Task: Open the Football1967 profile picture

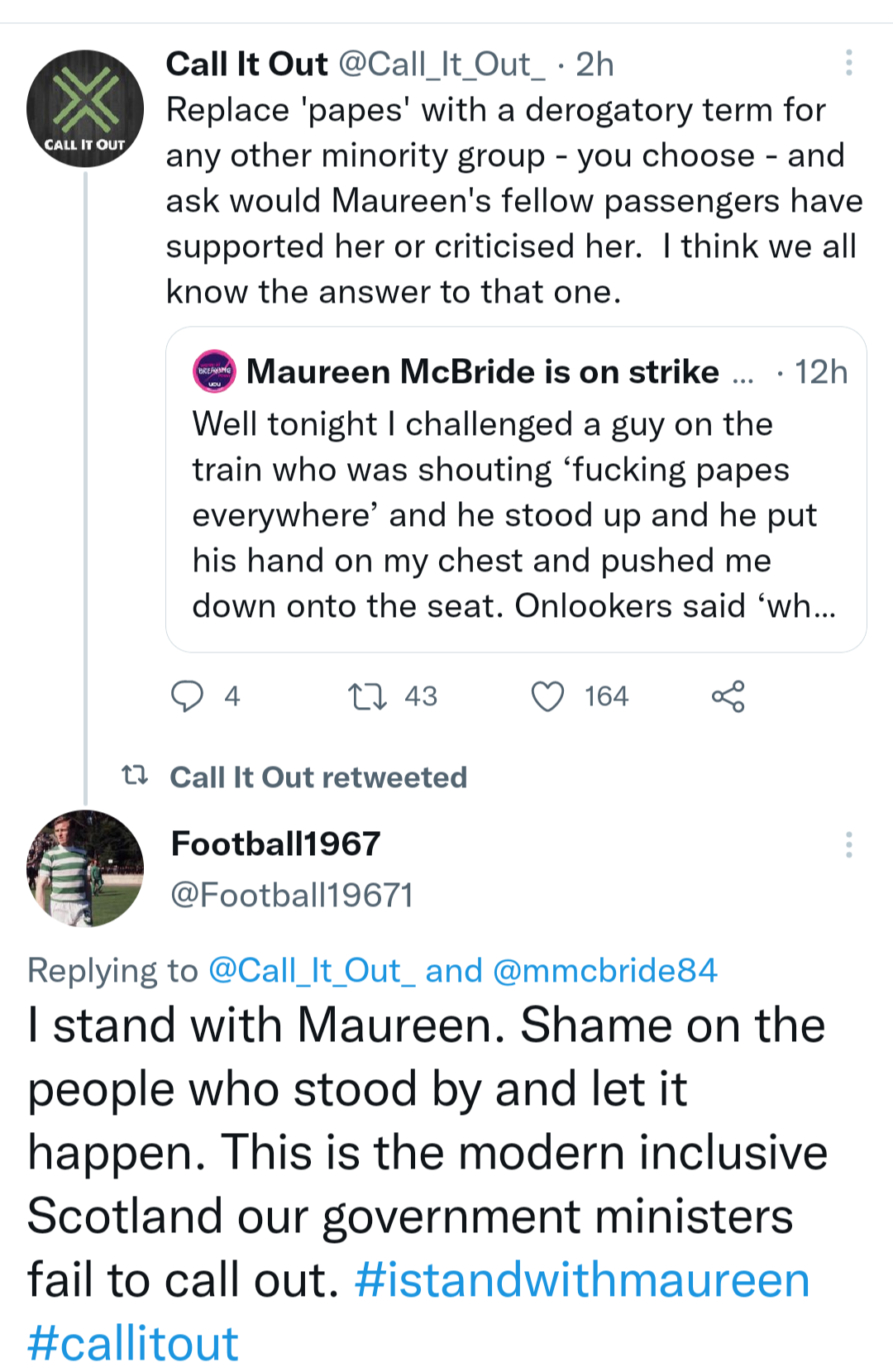Action: tap(85, 868)
